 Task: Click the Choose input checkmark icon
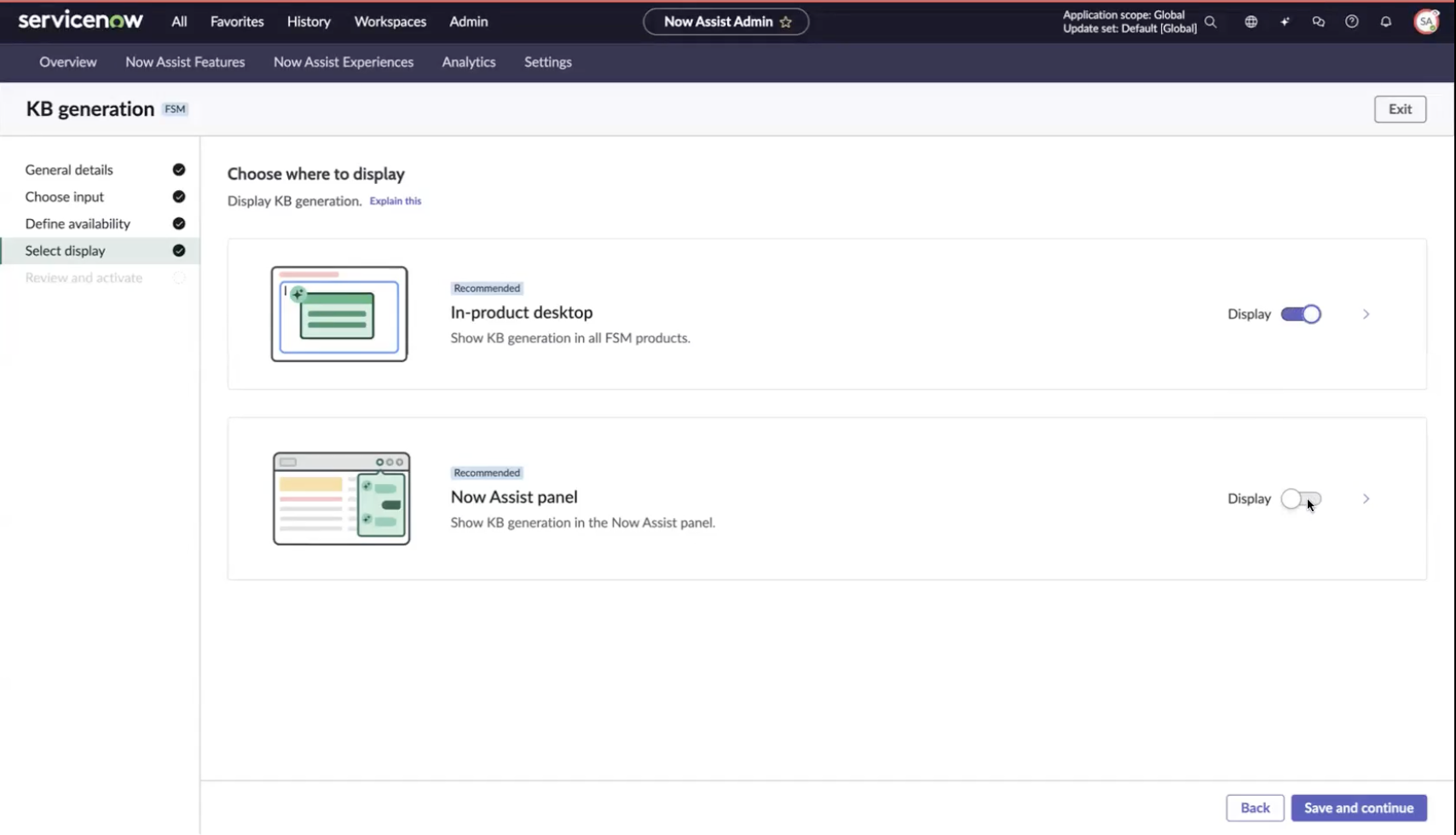click(179, 197)
